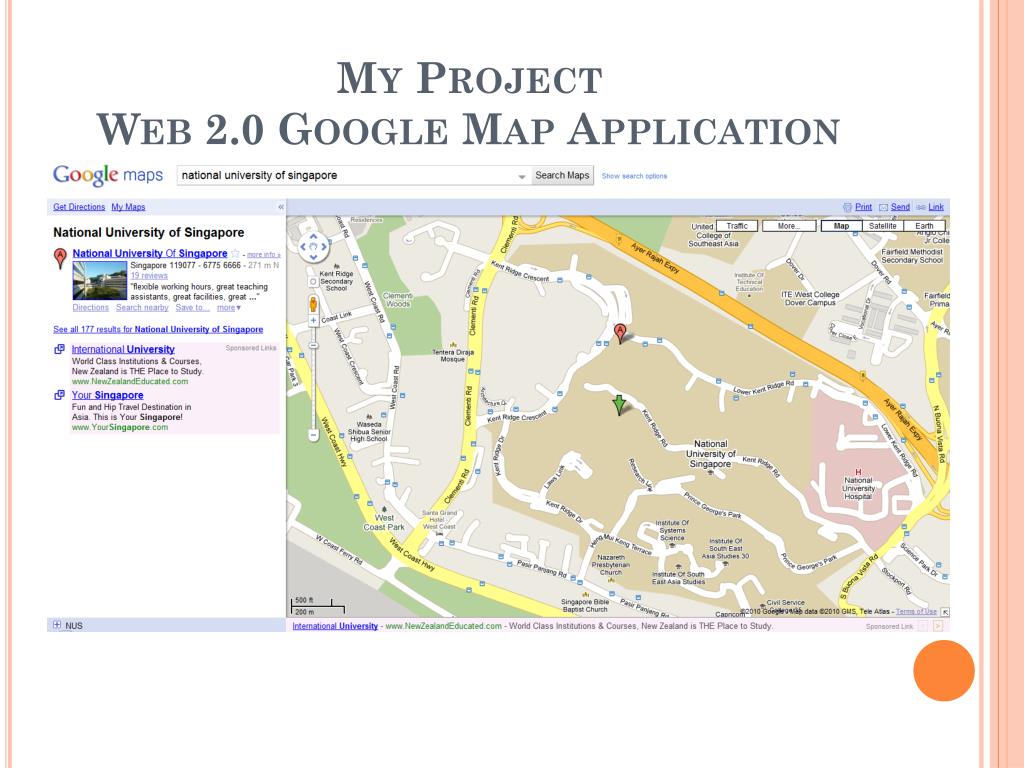The height and width of the screenshot is (768, 1024).
Task: Zoom out with the minus button at slider bottom
Action: click(x=313, y=434)
